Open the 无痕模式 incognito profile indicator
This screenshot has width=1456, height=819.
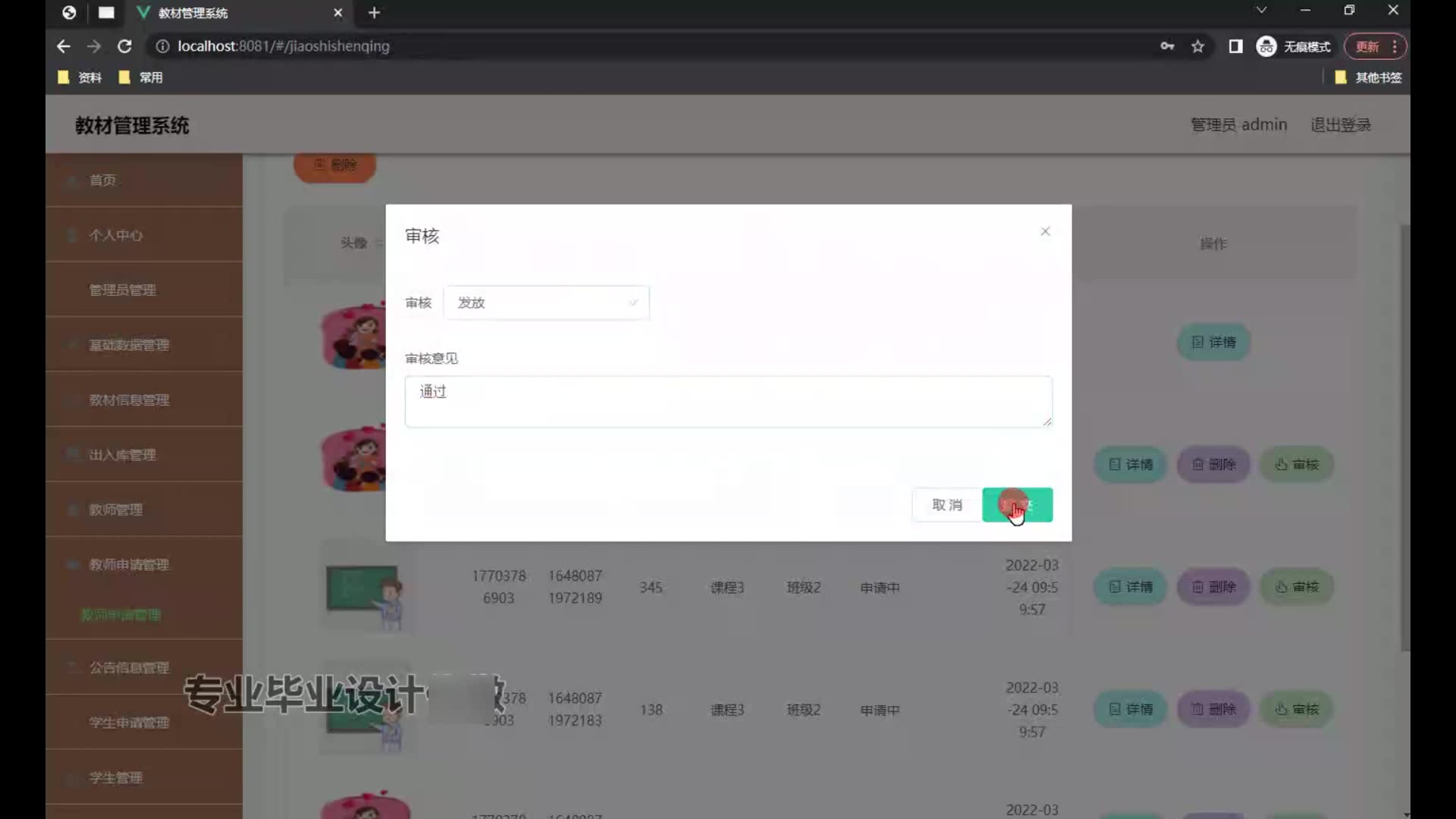[1294, 46]
